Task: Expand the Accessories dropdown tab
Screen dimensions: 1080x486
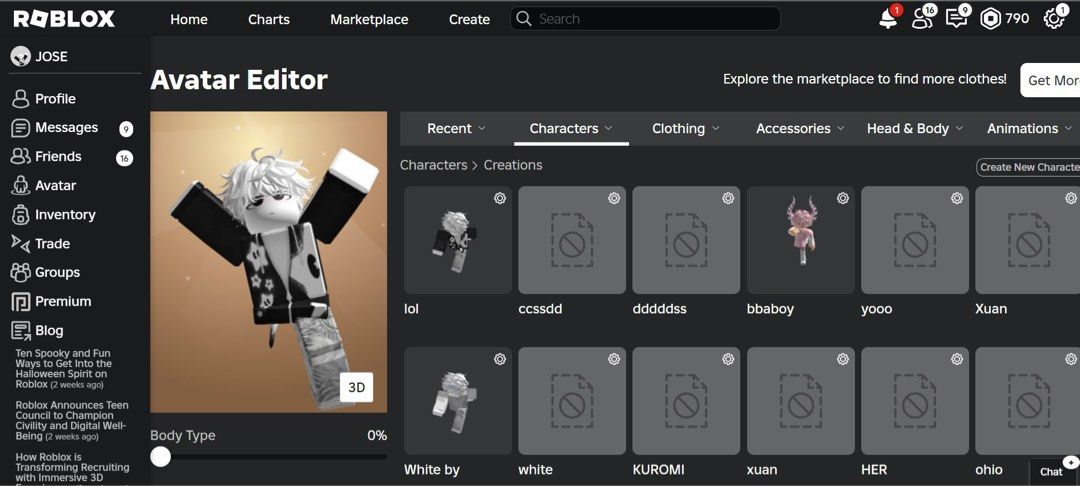Action: (800, 129)
